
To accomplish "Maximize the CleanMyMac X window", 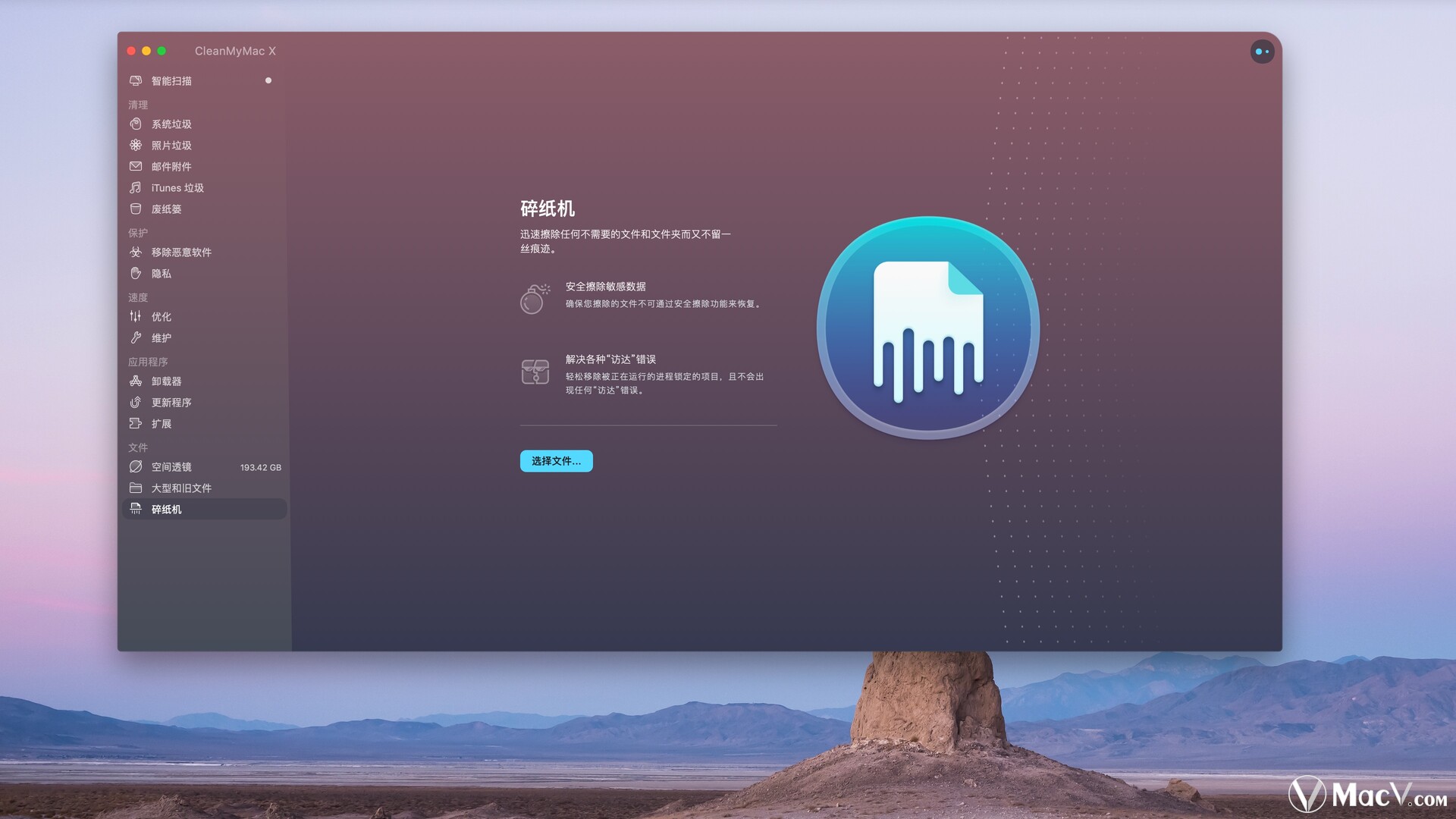I will point(162,51).
